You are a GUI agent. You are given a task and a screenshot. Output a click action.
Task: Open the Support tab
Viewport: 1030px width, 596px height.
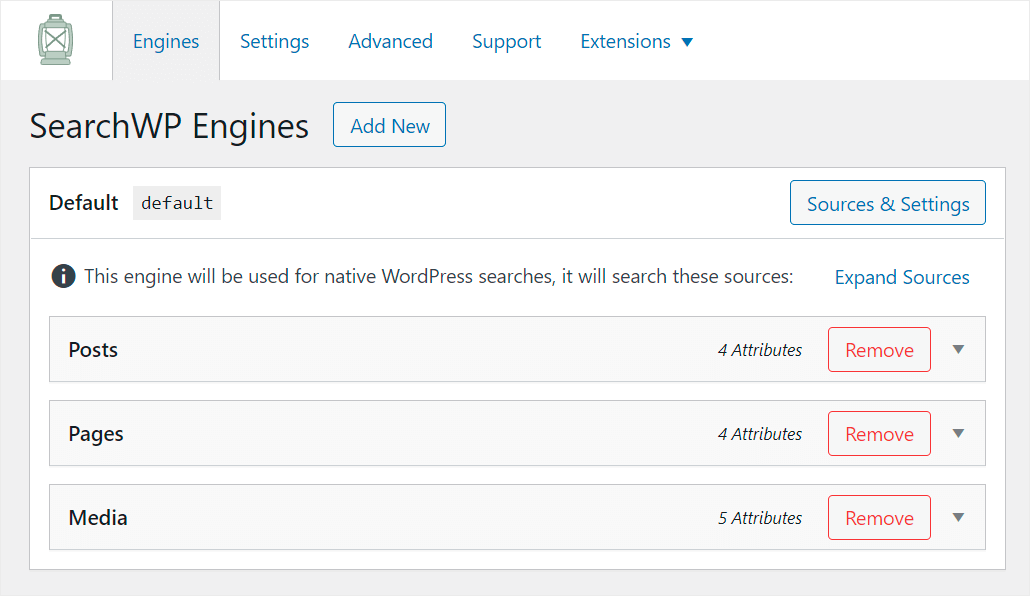(x=506, y=41)
